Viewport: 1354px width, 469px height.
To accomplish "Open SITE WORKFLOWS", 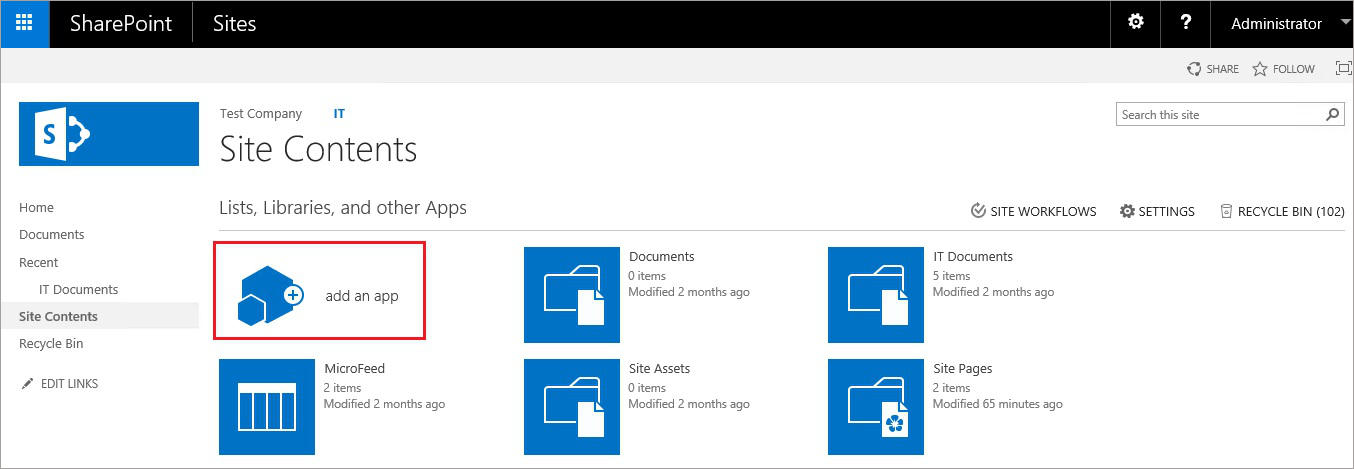I will (x=1033, y=211).
